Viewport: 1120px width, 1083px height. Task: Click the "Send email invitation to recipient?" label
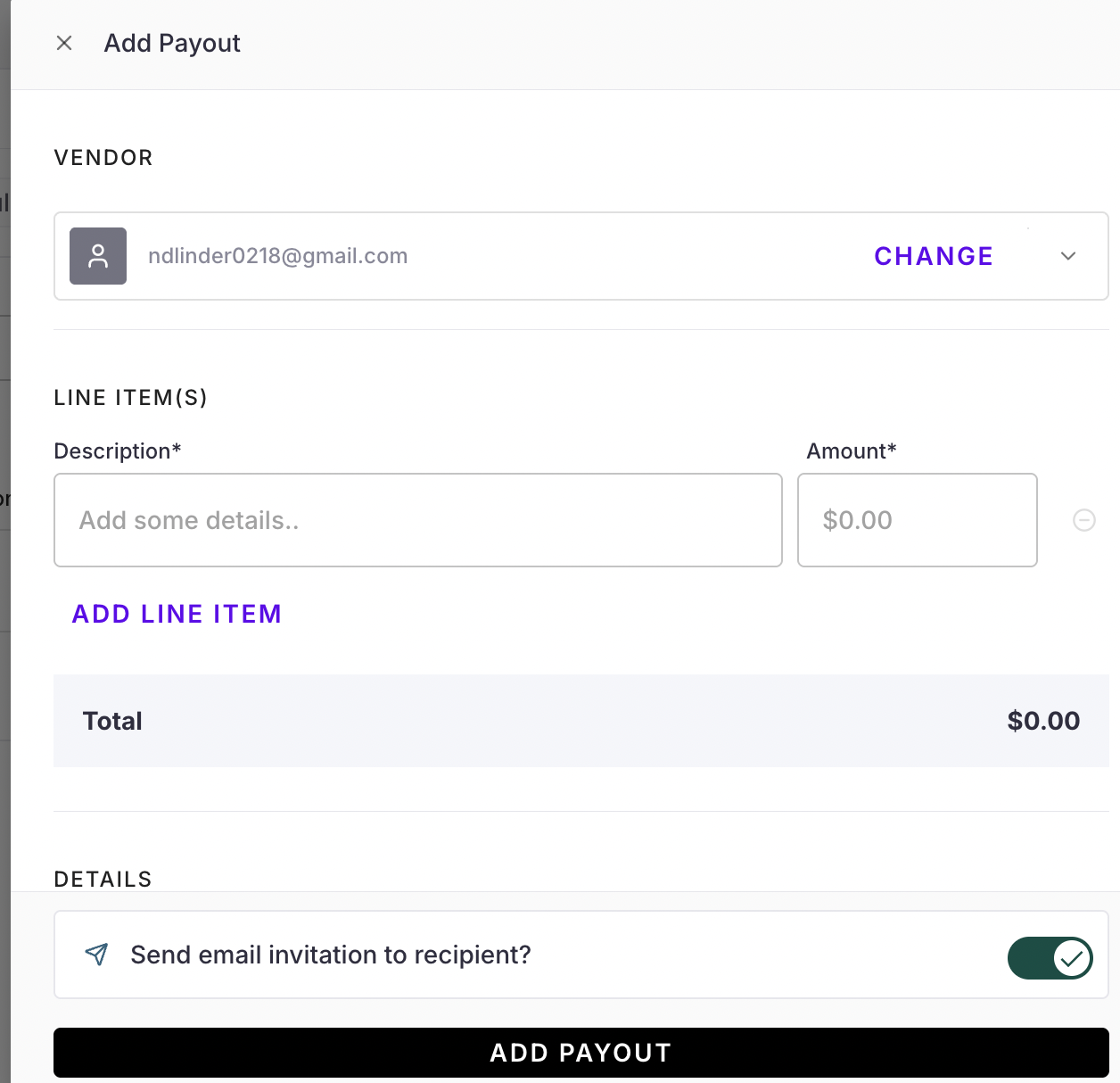[331, 955]
